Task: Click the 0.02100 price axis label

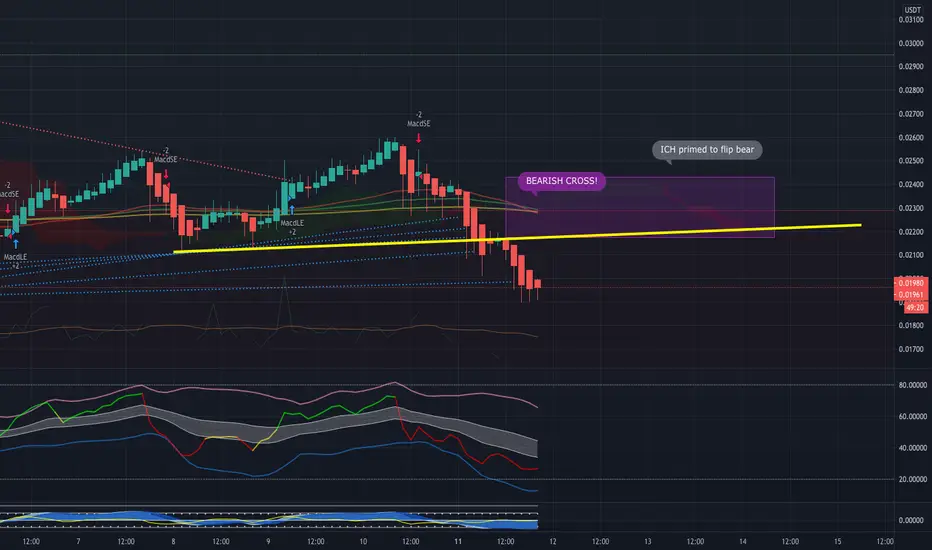Action: pyautogui.click(x=911, y=255)
